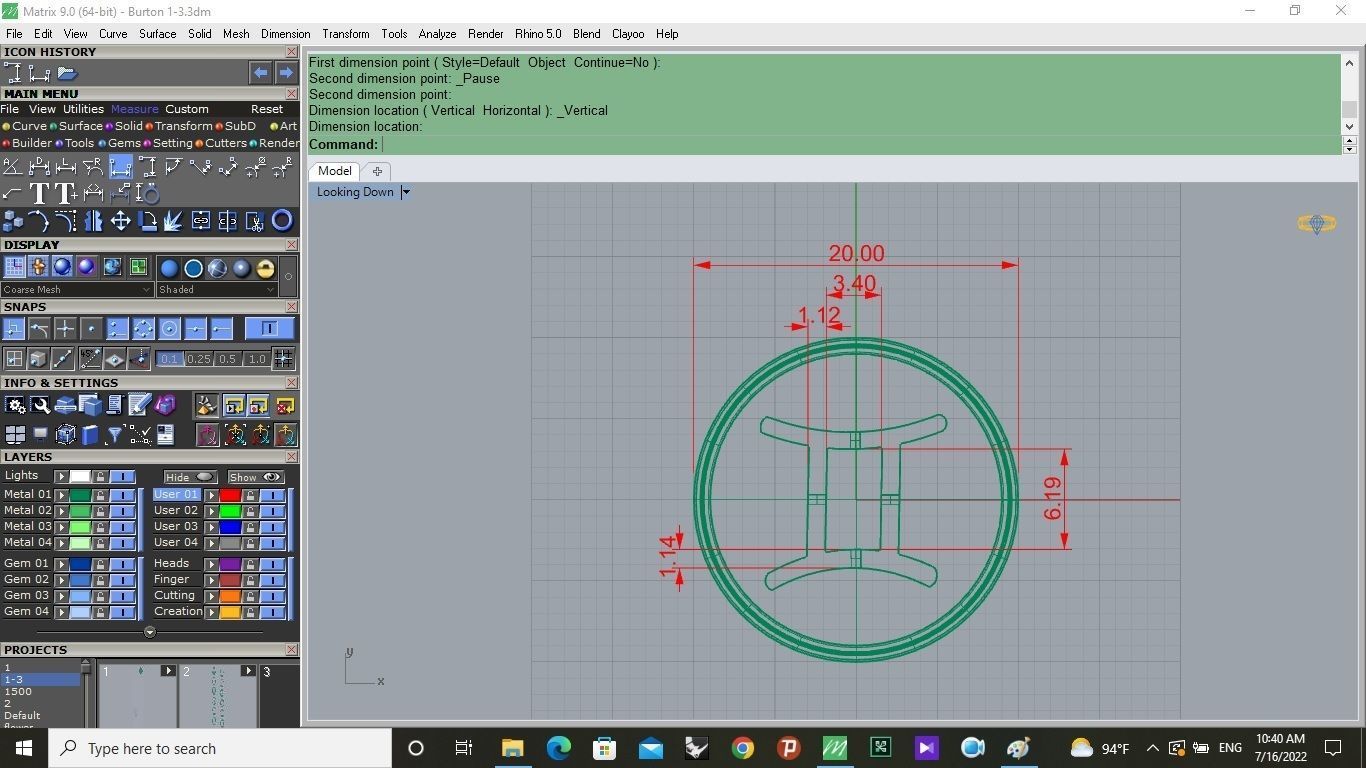Image resolution: width=1366 pixels, height=768 pixels.
Task: Open the Gems category
Action: pos(124,143)
